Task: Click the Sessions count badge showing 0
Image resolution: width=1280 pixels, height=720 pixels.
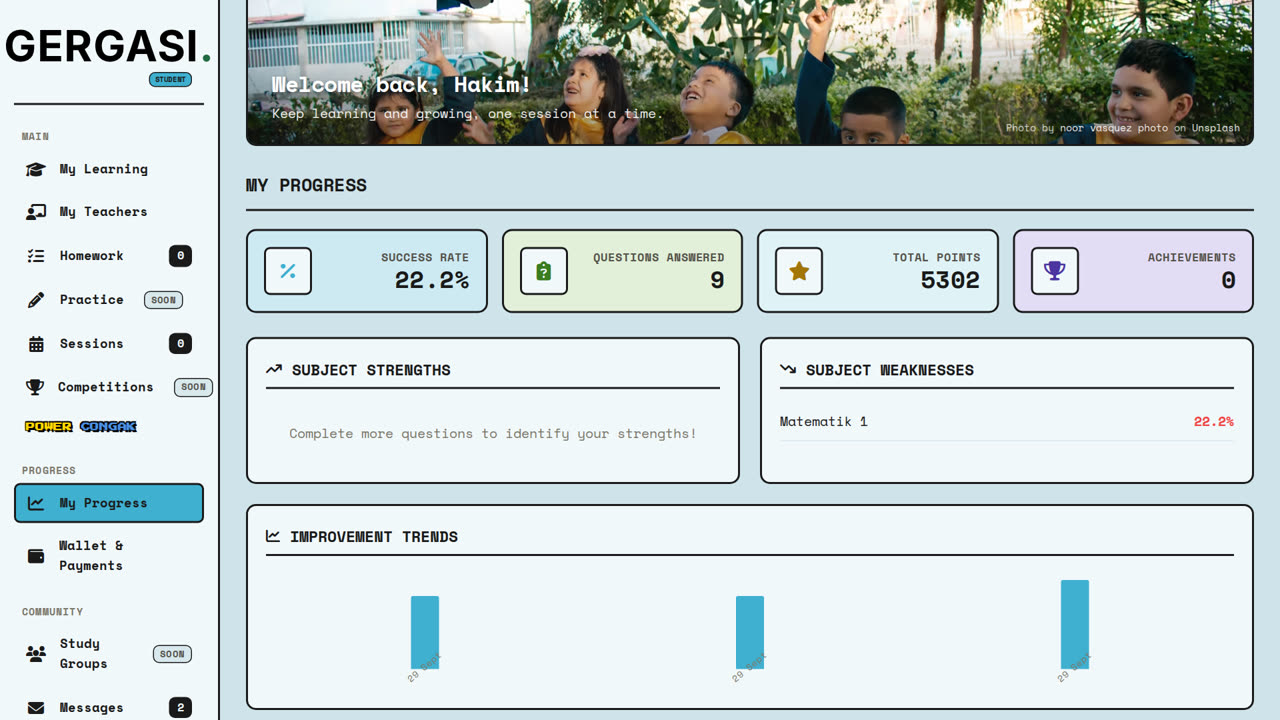Action: point(180,344)
